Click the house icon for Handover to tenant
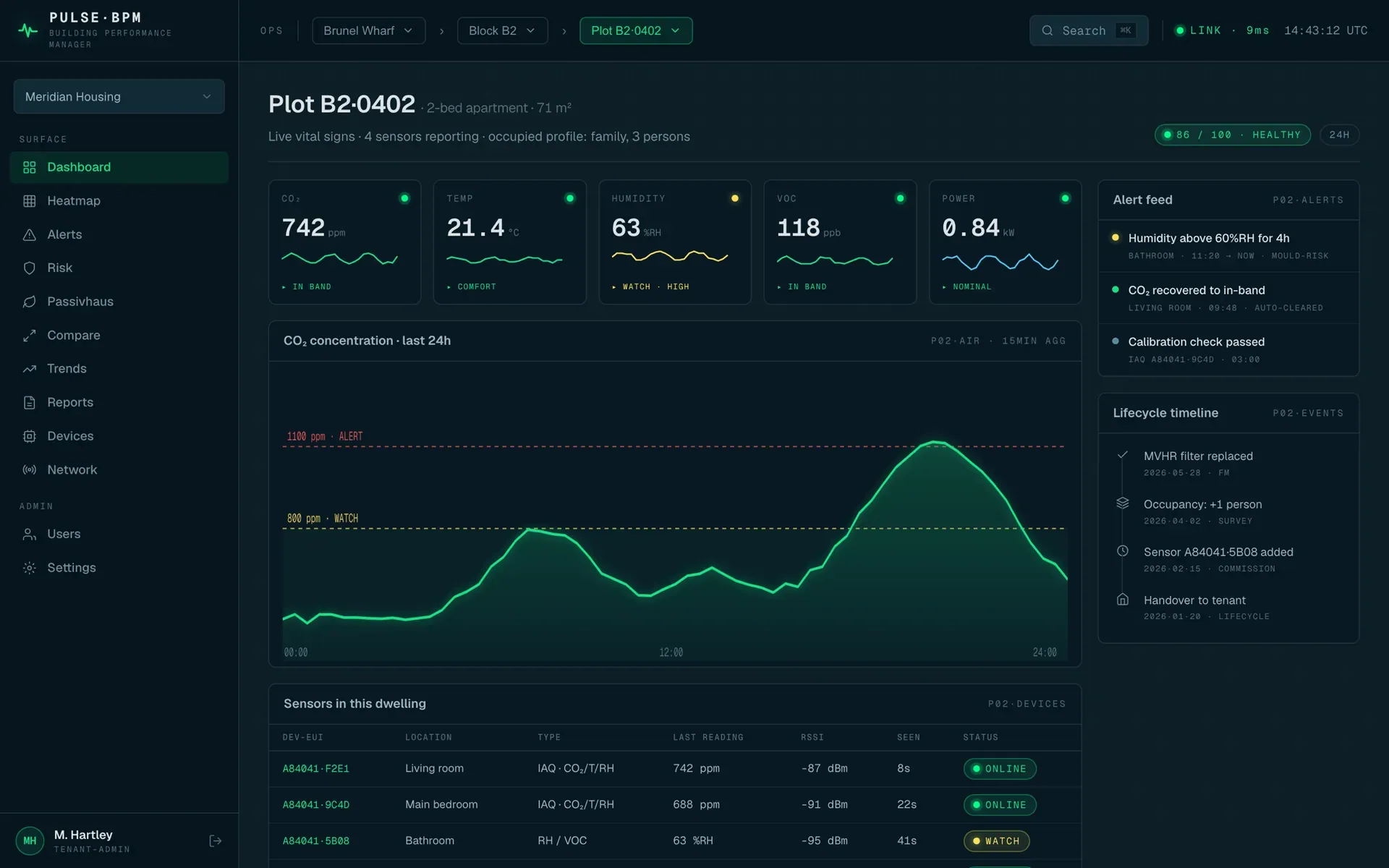 pos(1123,599)
